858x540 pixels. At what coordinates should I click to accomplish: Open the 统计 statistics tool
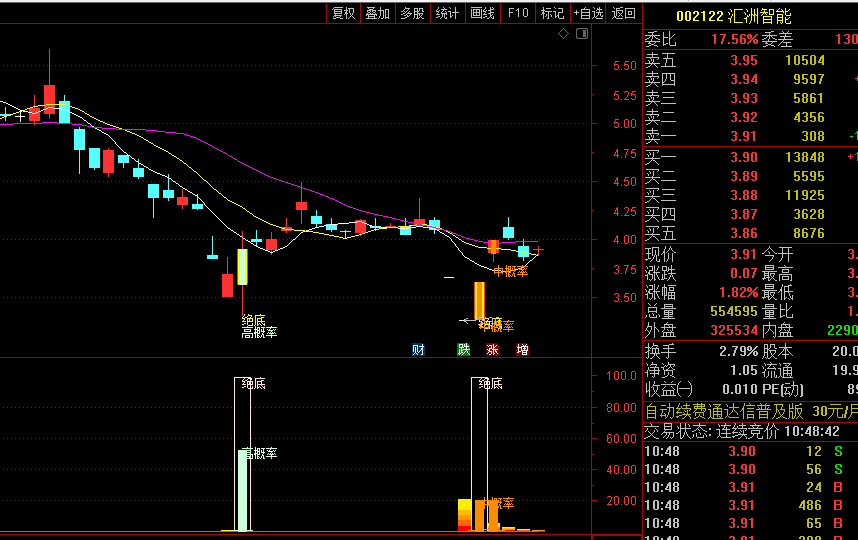(447, 13)
